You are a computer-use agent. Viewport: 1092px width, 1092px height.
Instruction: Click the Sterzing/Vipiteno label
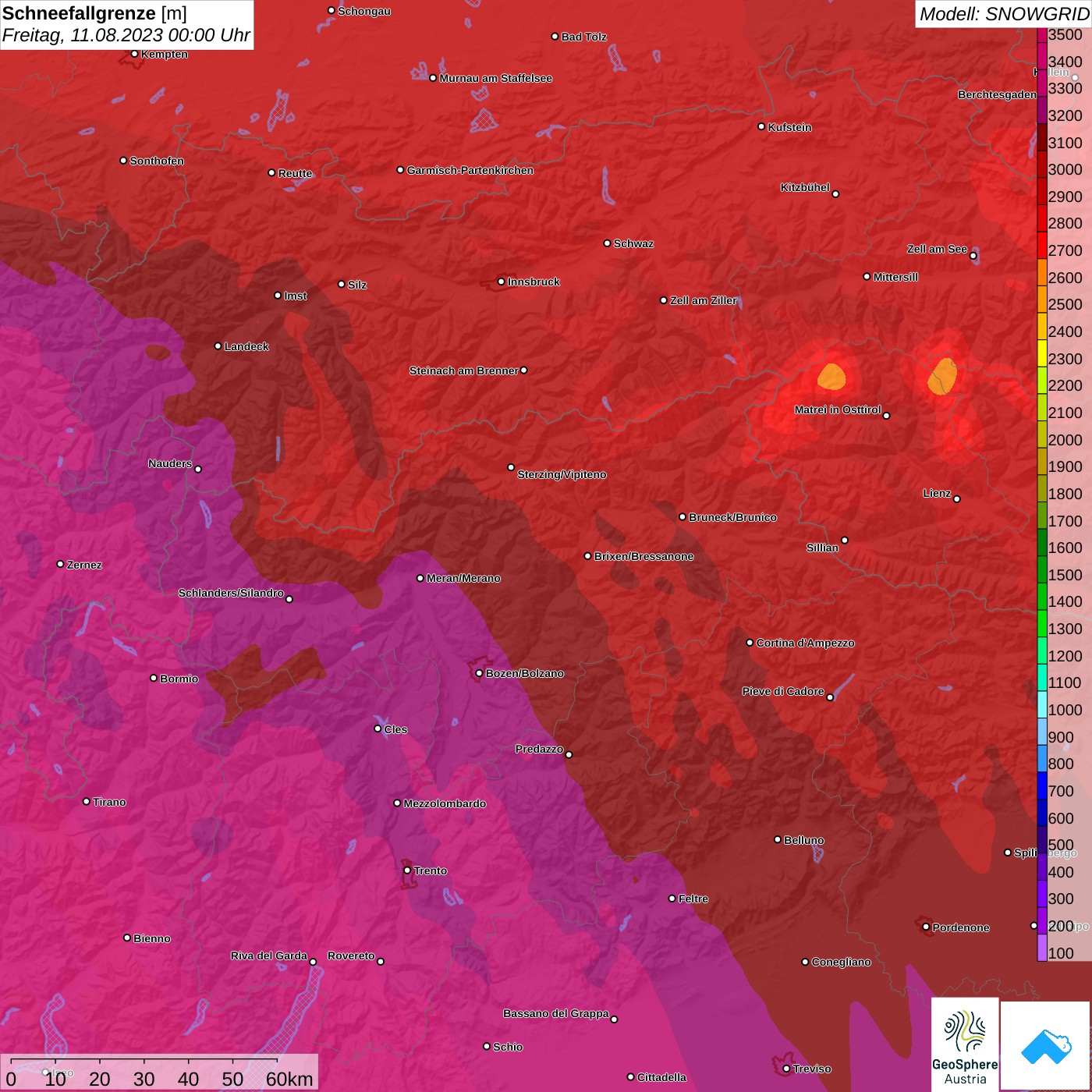562,474
